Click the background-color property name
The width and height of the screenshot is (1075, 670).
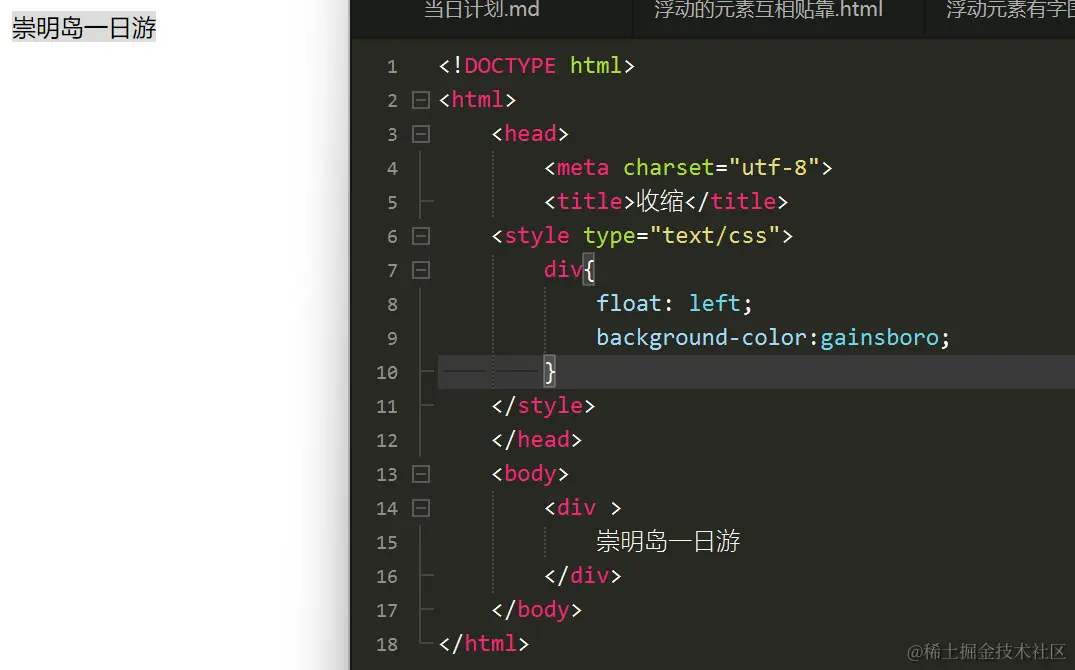click(x=703, y=337)
